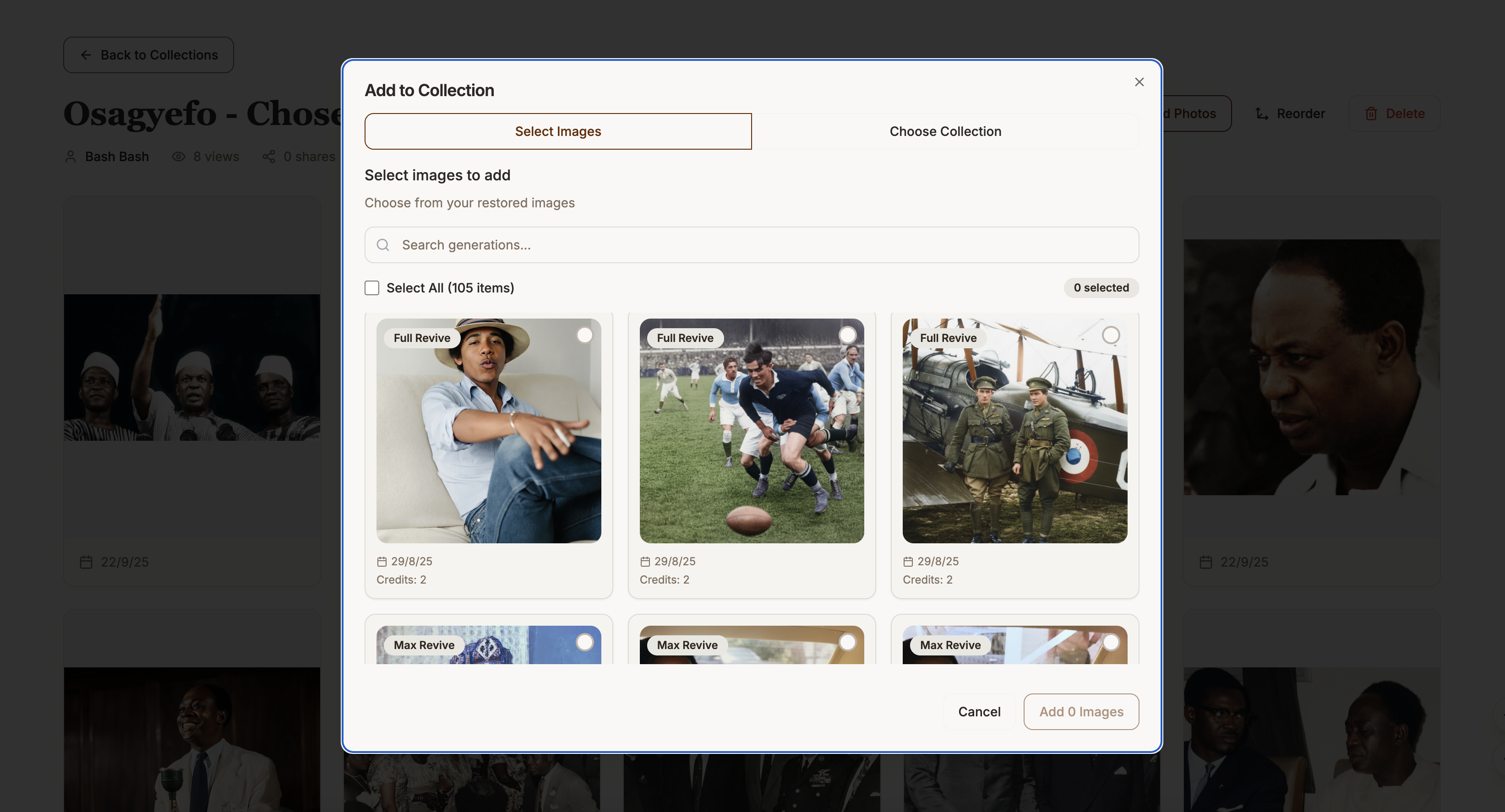Click the eye views icon
Viewport: 1505px width, 812px height.
coord(178,157)
